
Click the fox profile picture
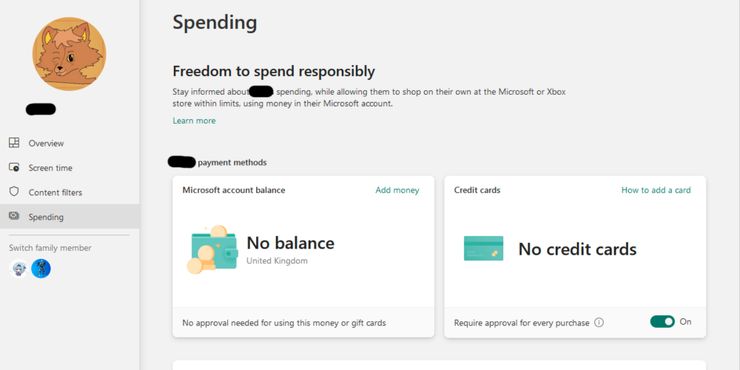[69, 54]
